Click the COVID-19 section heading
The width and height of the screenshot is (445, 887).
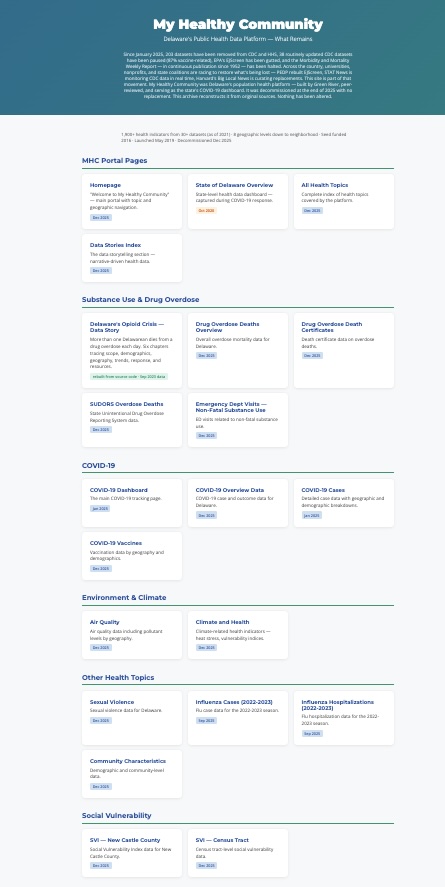98,466
